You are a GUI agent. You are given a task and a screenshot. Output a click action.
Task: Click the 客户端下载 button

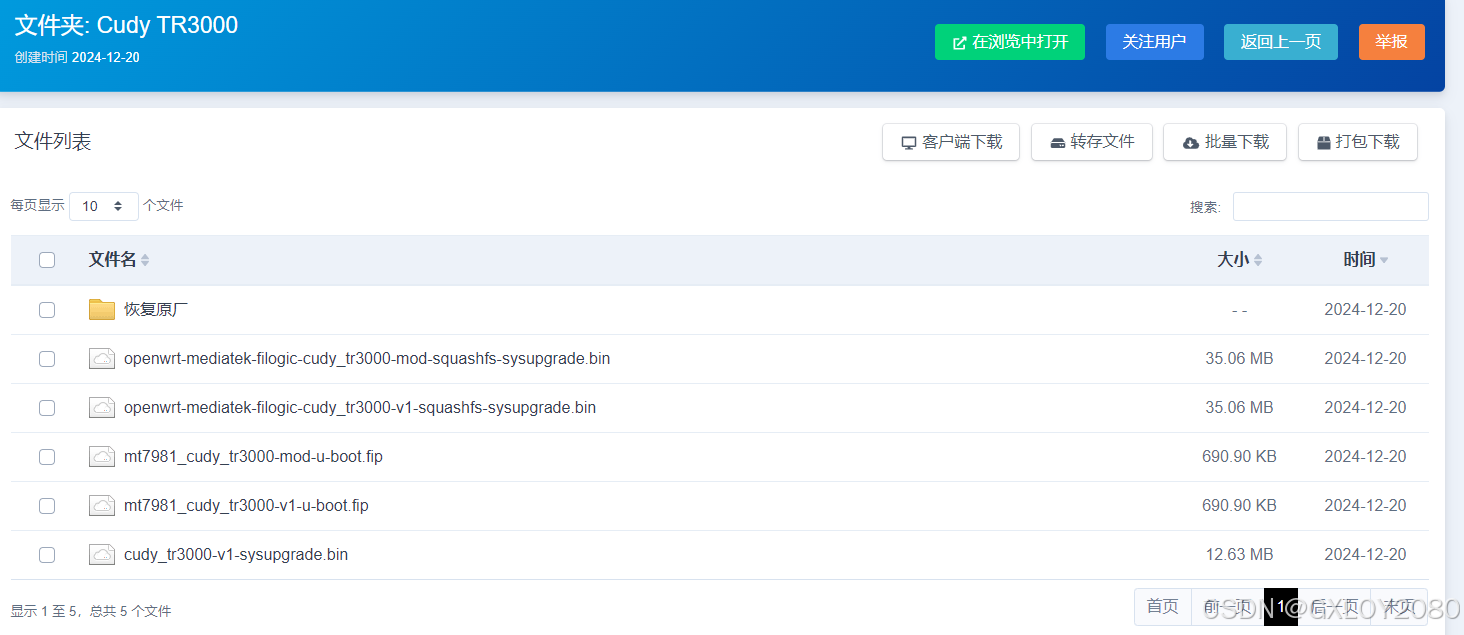[x=951, y=142]
